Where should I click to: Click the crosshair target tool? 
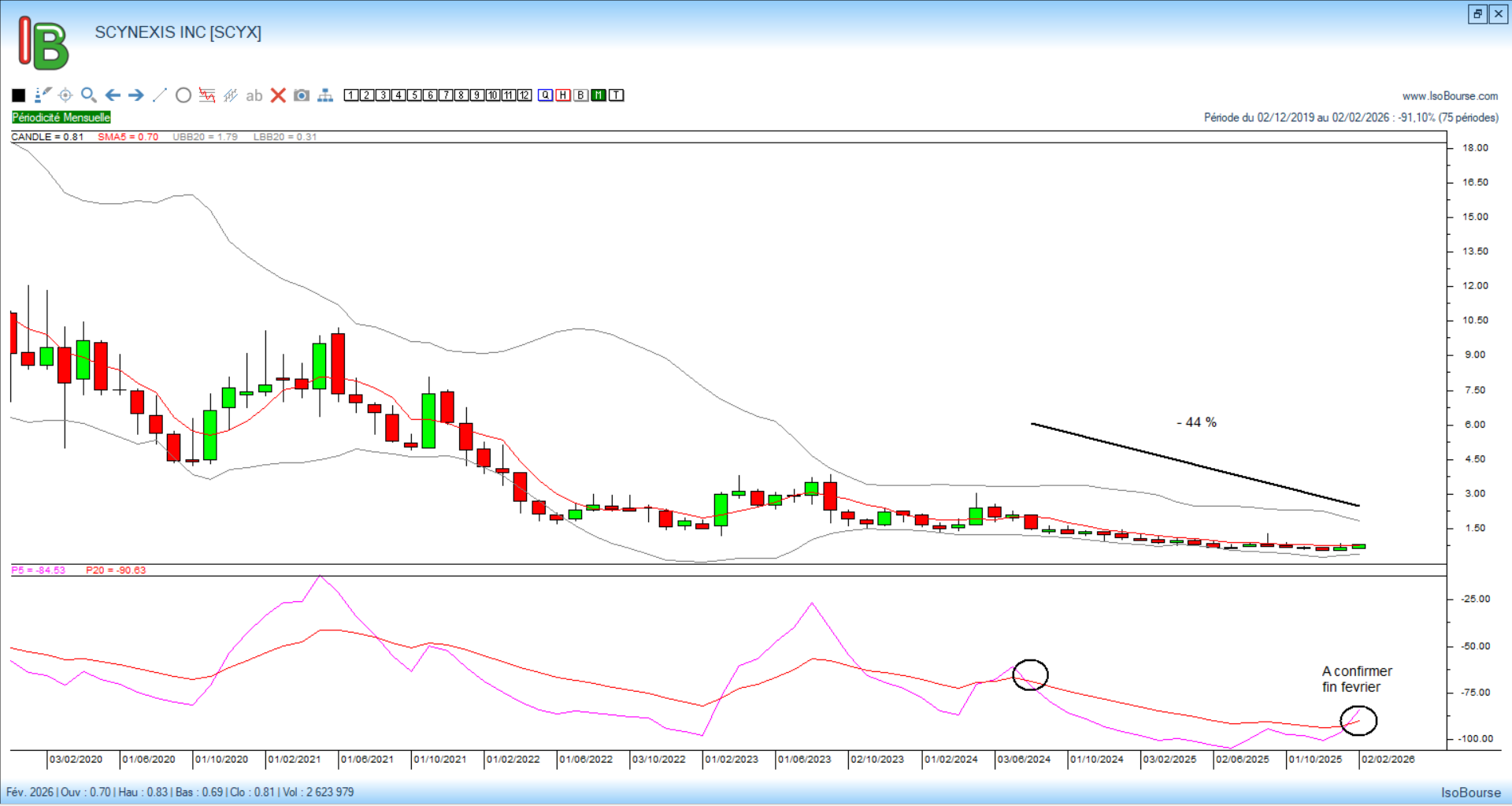click(x=65, y=95)
